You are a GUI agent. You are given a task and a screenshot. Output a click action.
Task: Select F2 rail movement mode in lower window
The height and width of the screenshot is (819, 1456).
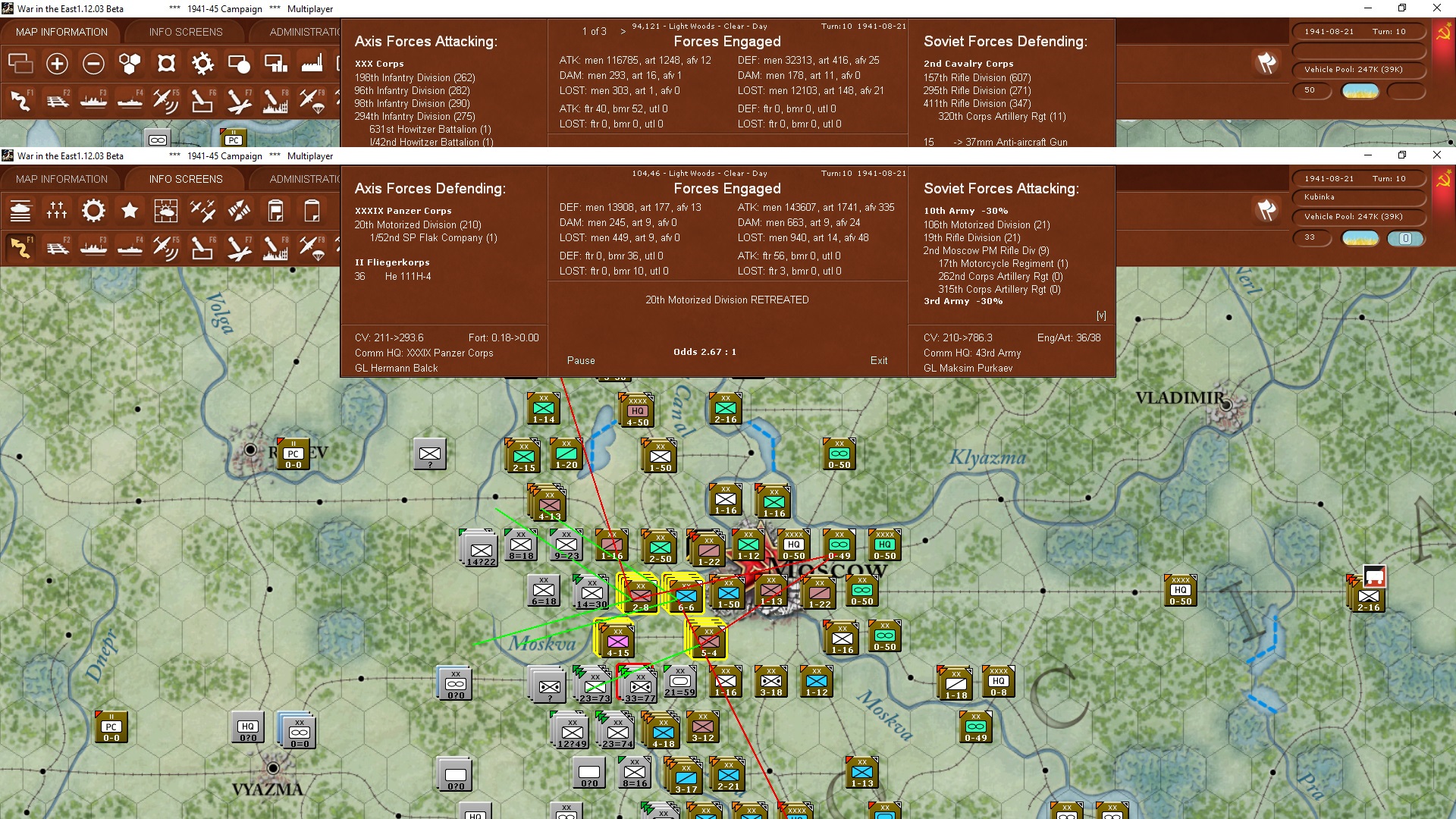click(x=57, y=248)
